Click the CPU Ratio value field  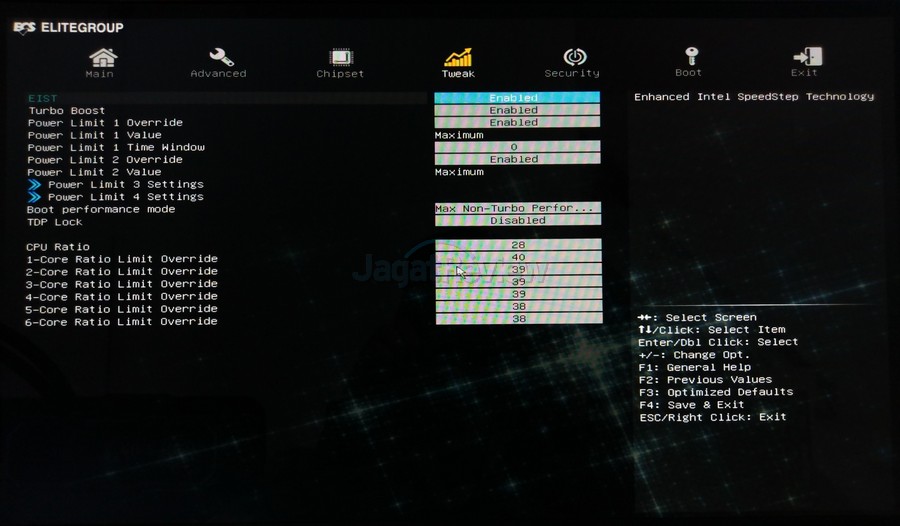coord(518,245)
